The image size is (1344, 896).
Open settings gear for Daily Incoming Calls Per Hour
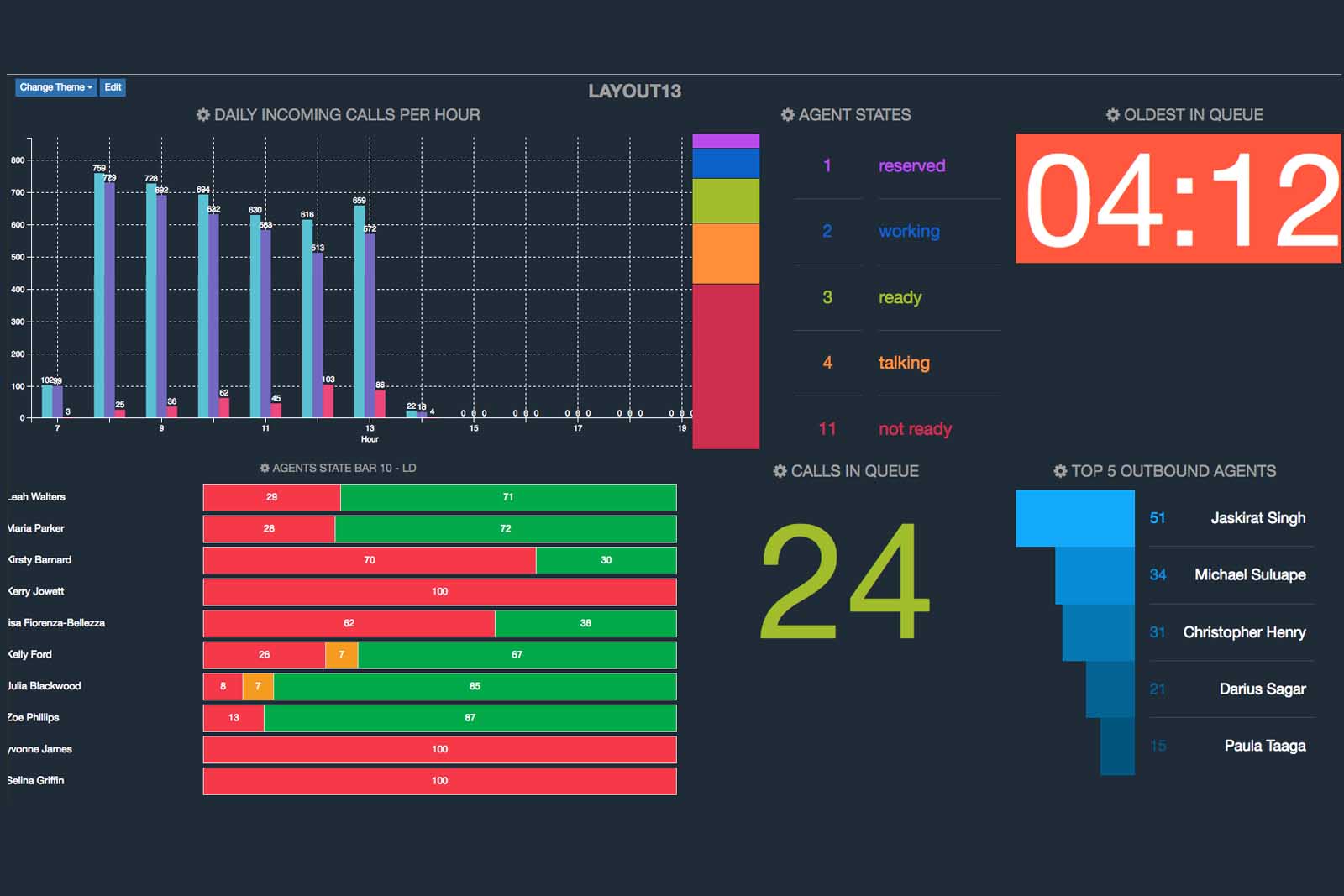coord(202,115)
